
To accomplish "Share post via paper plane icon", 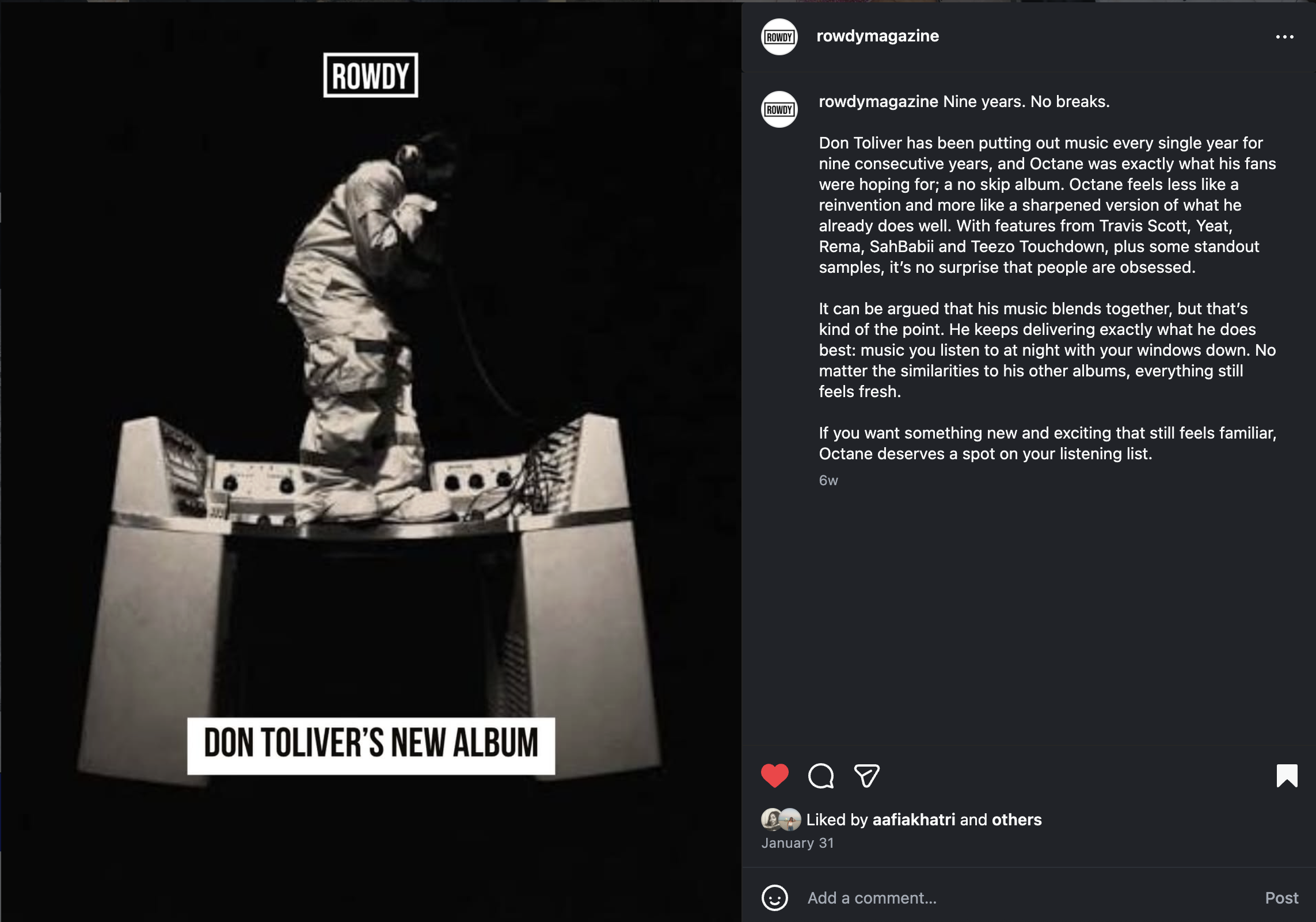I will [866, 775].
